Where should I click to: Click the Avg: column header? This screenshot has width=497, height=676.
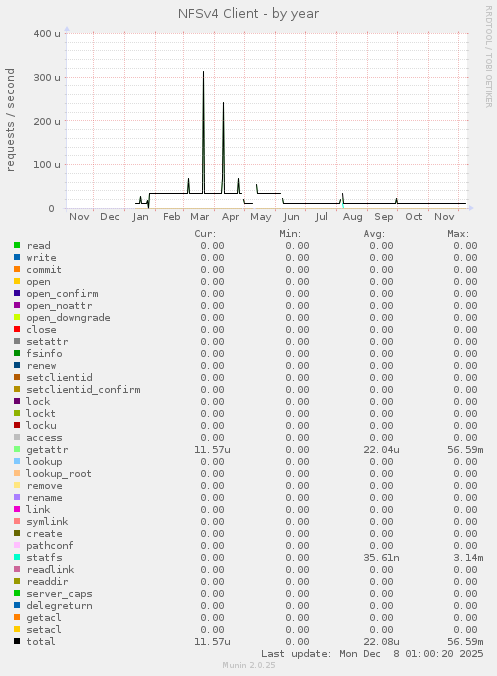point(374,234)
